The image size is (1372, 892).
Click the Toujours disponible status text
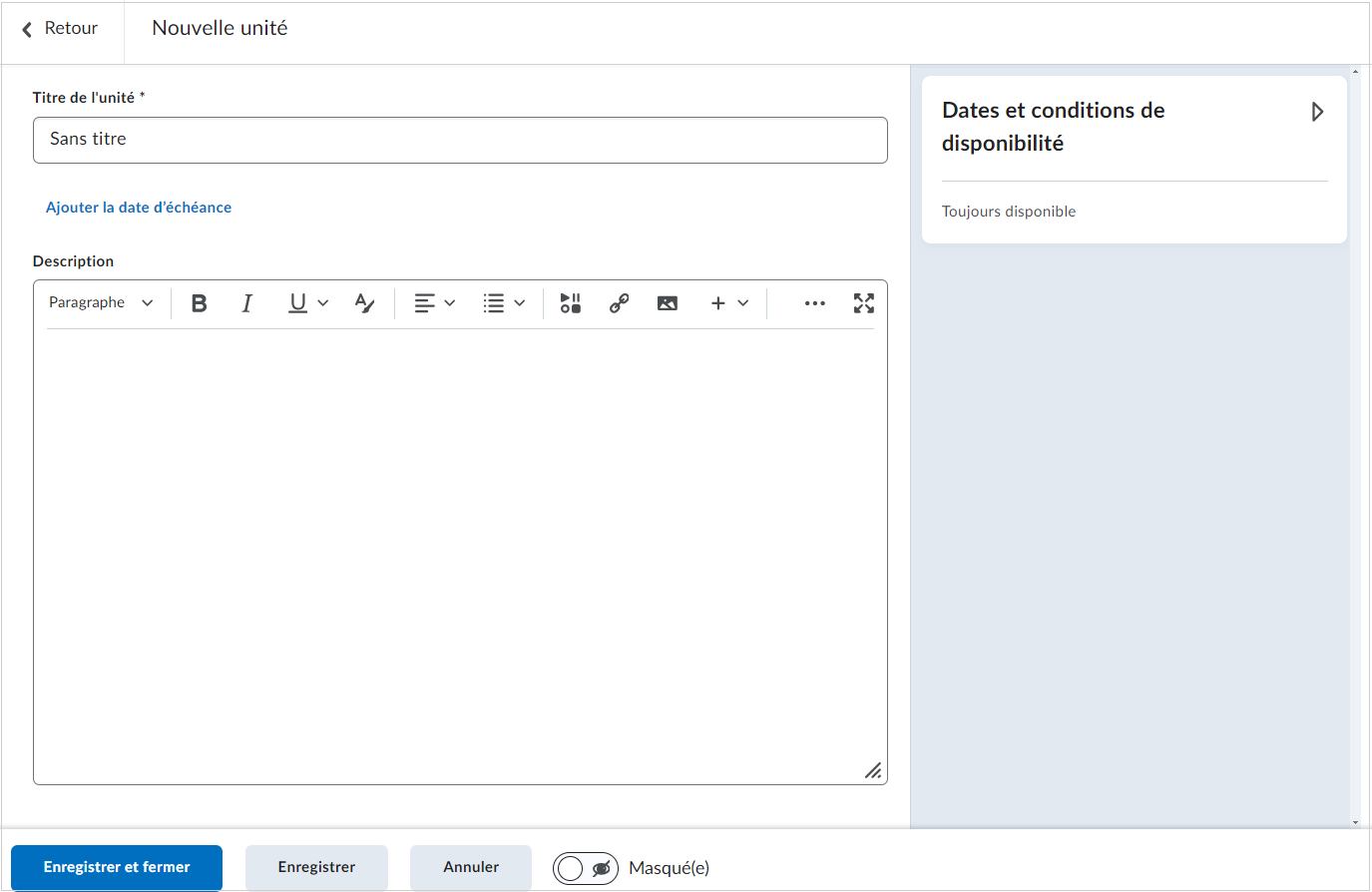tap(1009, 212)
